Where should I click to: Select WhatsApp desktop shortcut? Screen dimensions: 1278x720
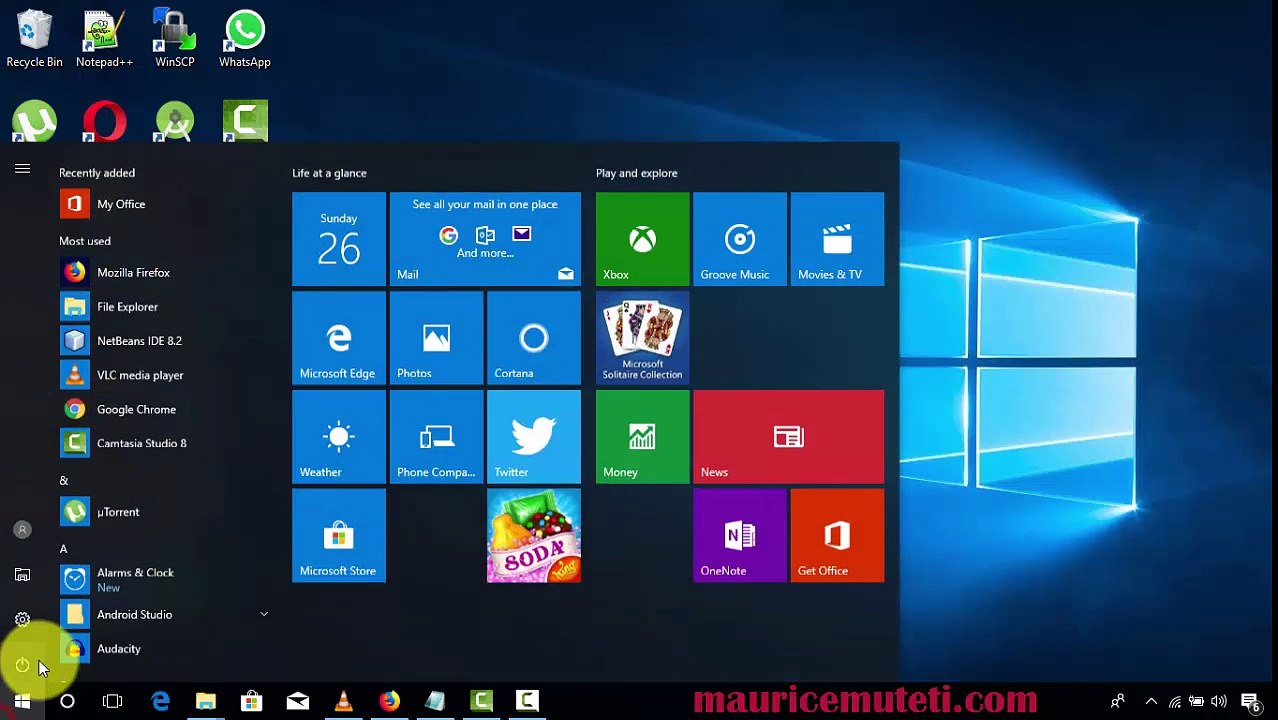coord(245,39)
